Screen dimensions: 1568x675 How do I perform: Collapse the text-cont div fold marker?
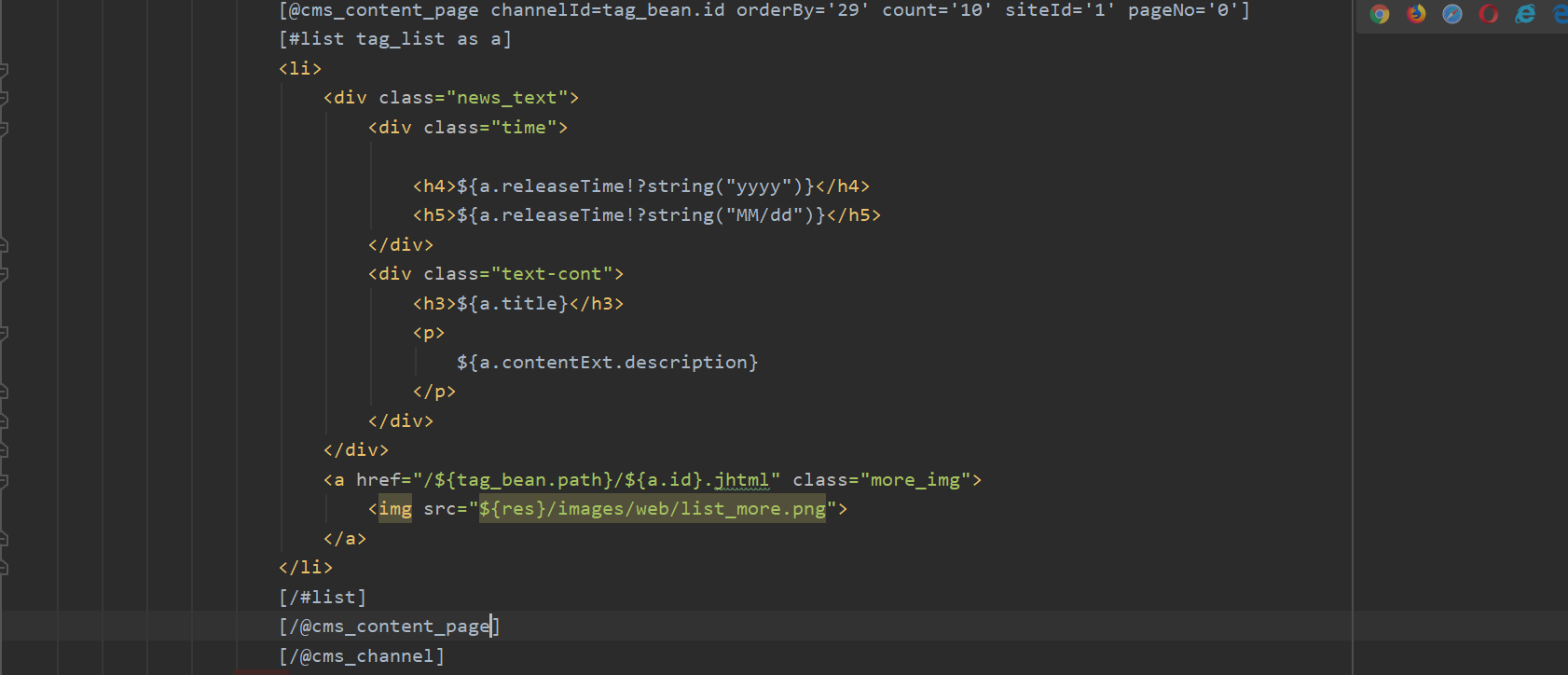(4, 274)
